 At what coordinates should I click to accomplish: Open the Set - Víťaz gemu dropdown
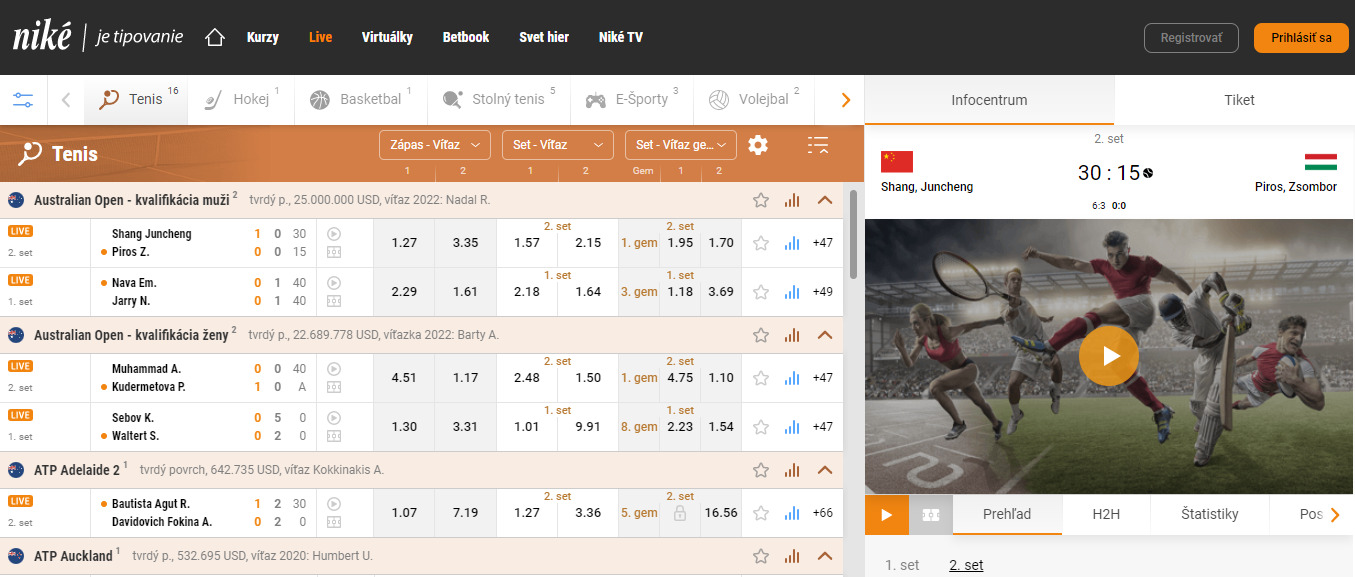(681, 145)
